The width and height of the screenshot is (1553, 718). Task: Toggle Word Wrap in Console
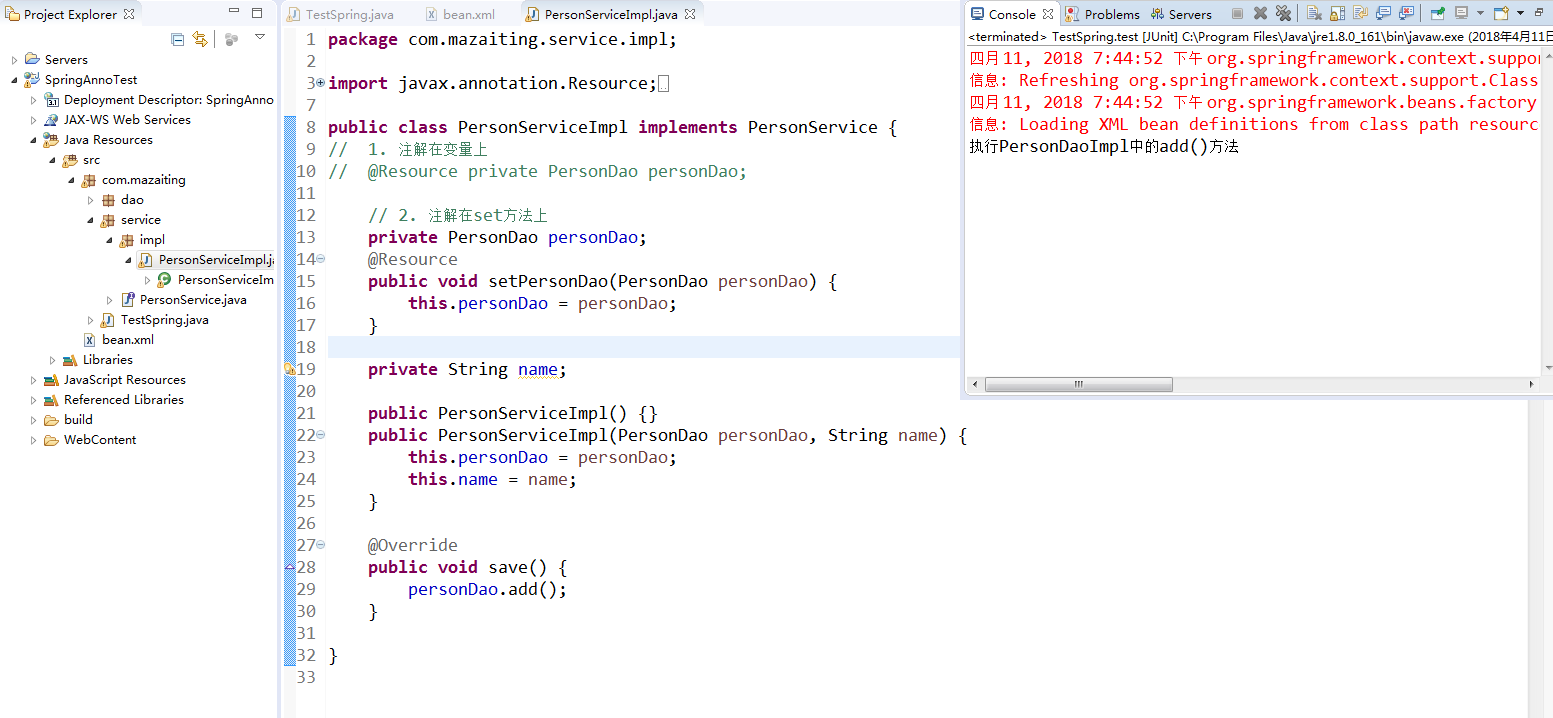(x=1360, y=14)
